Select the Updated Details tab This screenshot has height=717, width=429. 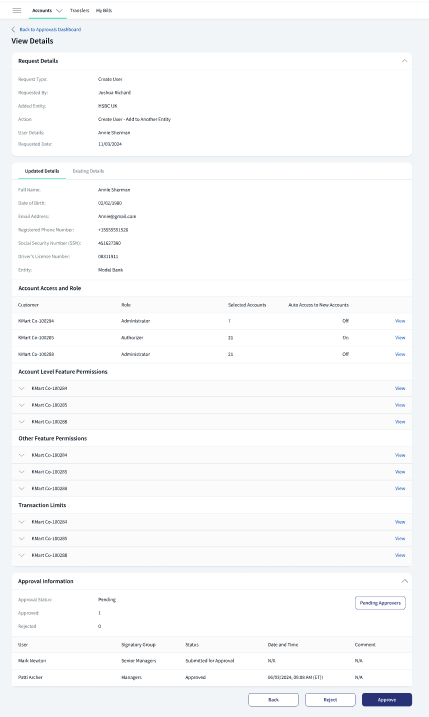click(42, 171)
